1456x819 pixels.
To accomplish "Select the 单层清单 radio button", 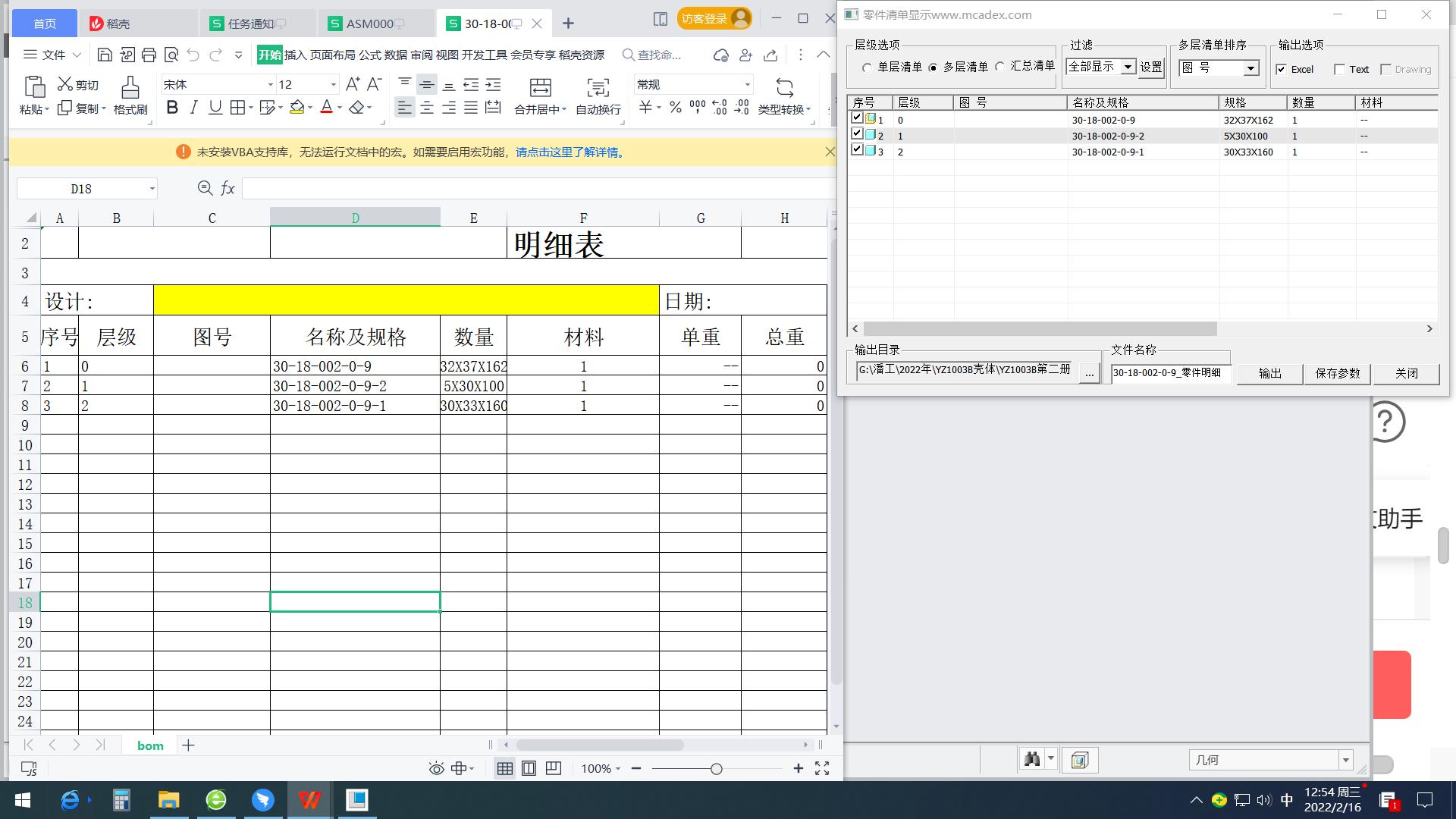I will pos(867,67).
